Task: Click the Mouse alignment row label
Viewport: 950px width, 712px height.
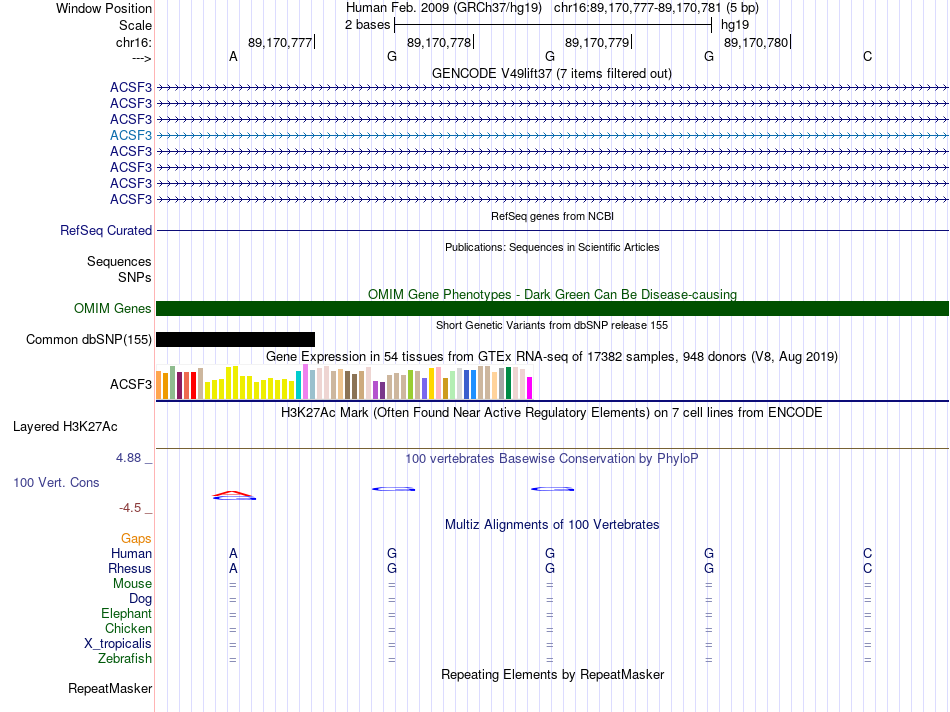Action: (132, 584)
